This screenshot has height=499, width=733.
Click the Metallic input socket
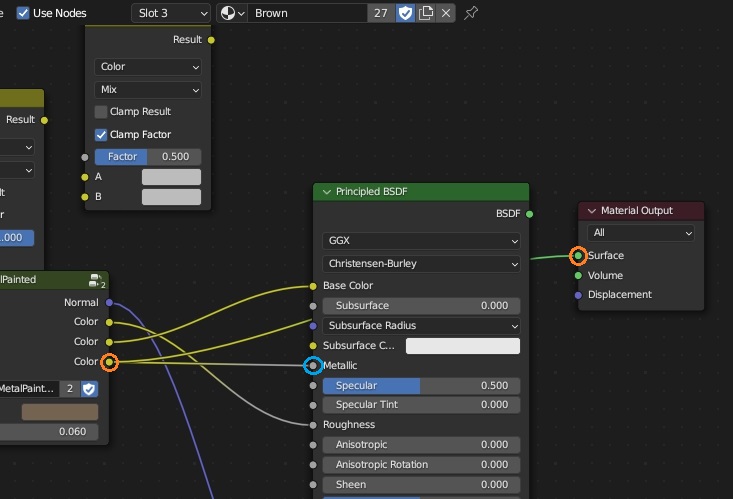click(x=313, y=365)
